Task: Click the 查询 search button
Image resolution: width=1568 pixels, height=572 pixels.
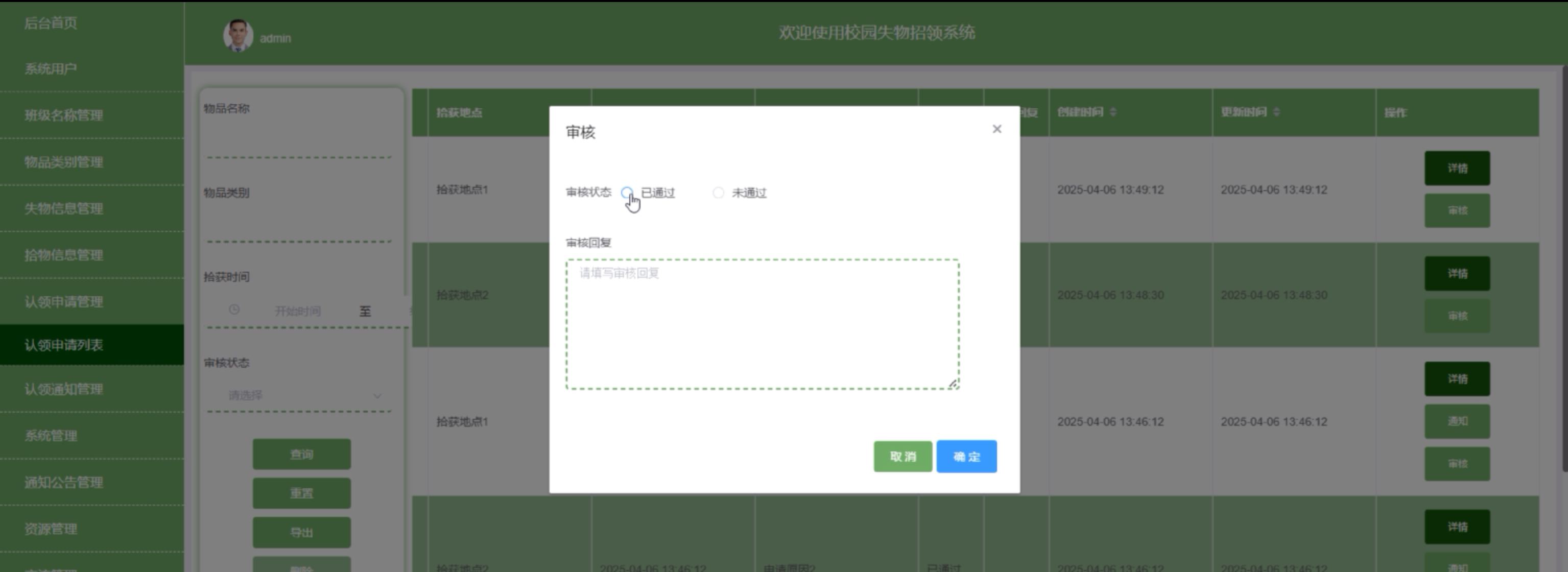Action: tap(301, 455)
